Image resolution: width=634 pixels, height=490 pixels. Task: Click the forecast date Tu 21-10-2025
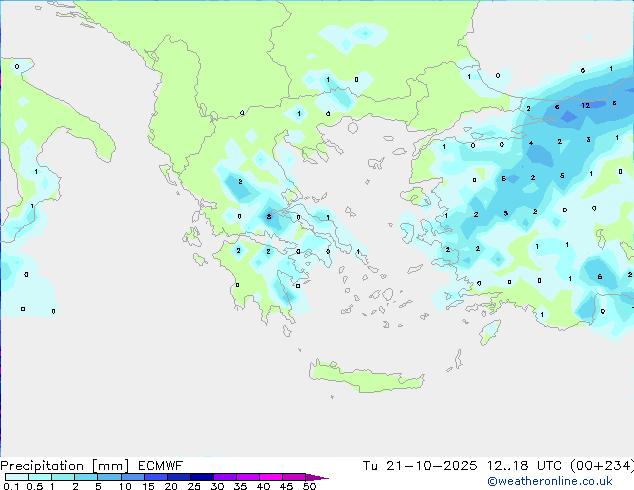(420, 466)
